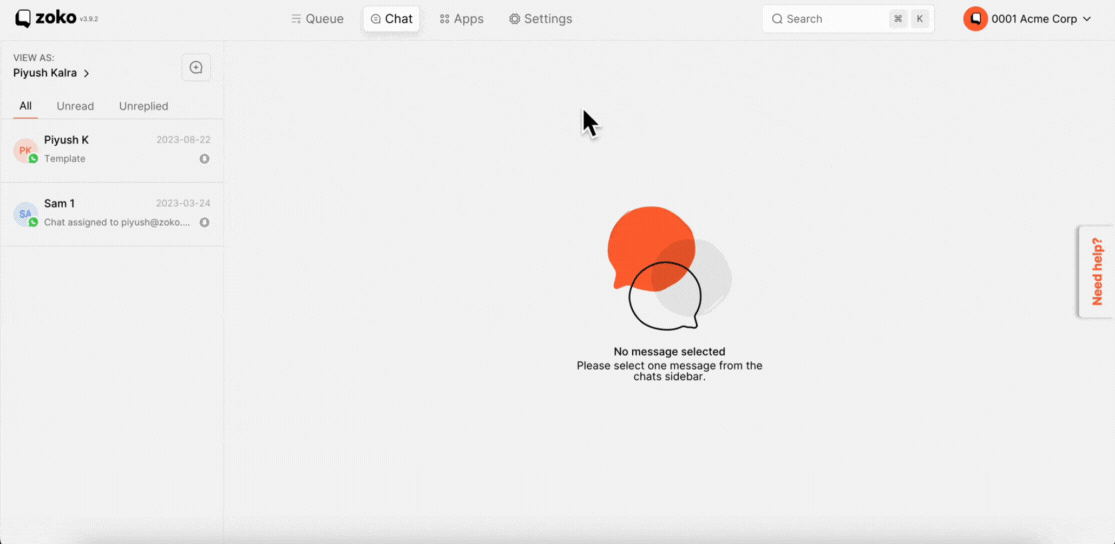Go to the Settings tab

[540, 19]
